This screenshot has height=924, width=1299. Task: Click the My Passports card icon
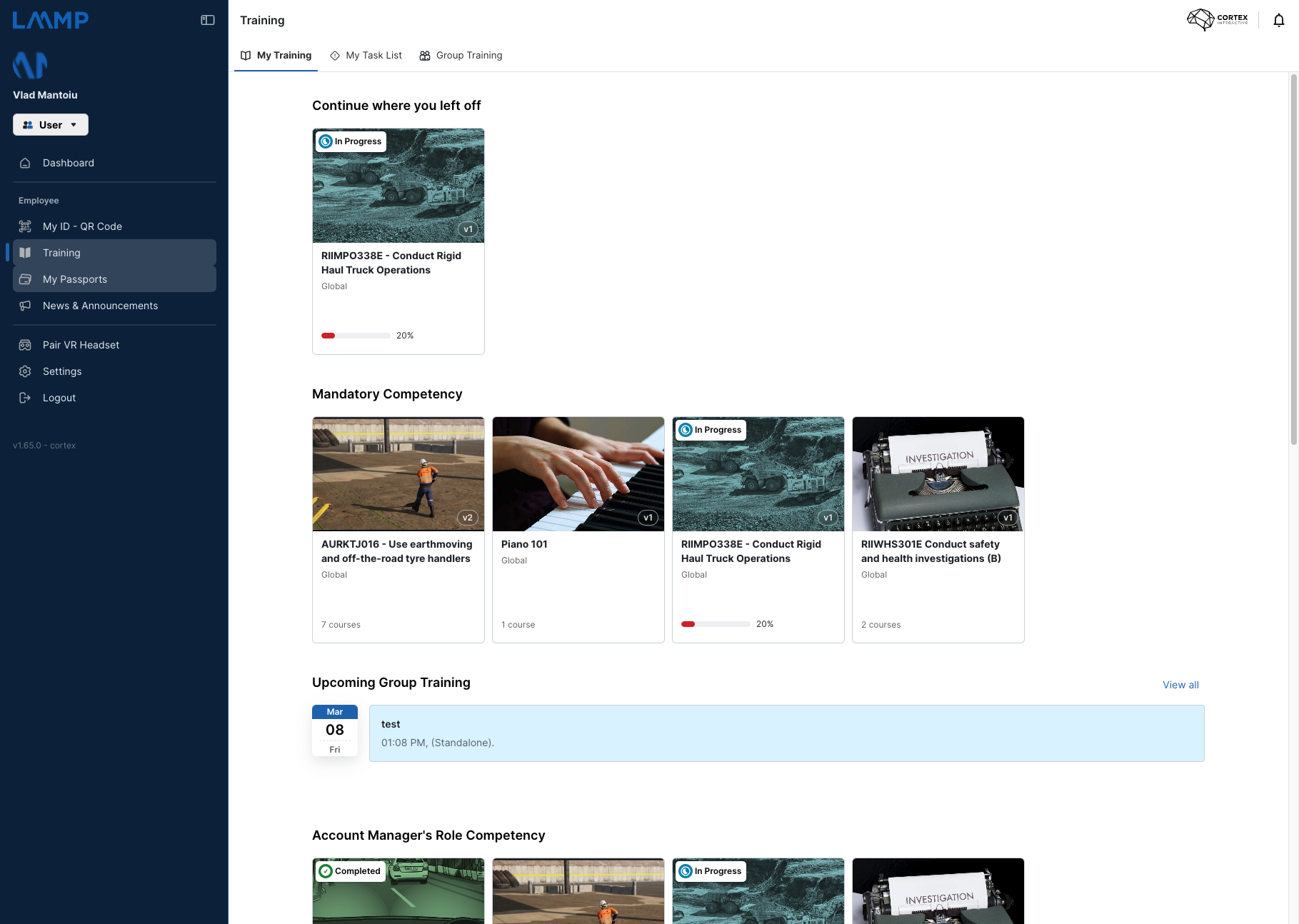pyautogui.click(x=25, y=279)
